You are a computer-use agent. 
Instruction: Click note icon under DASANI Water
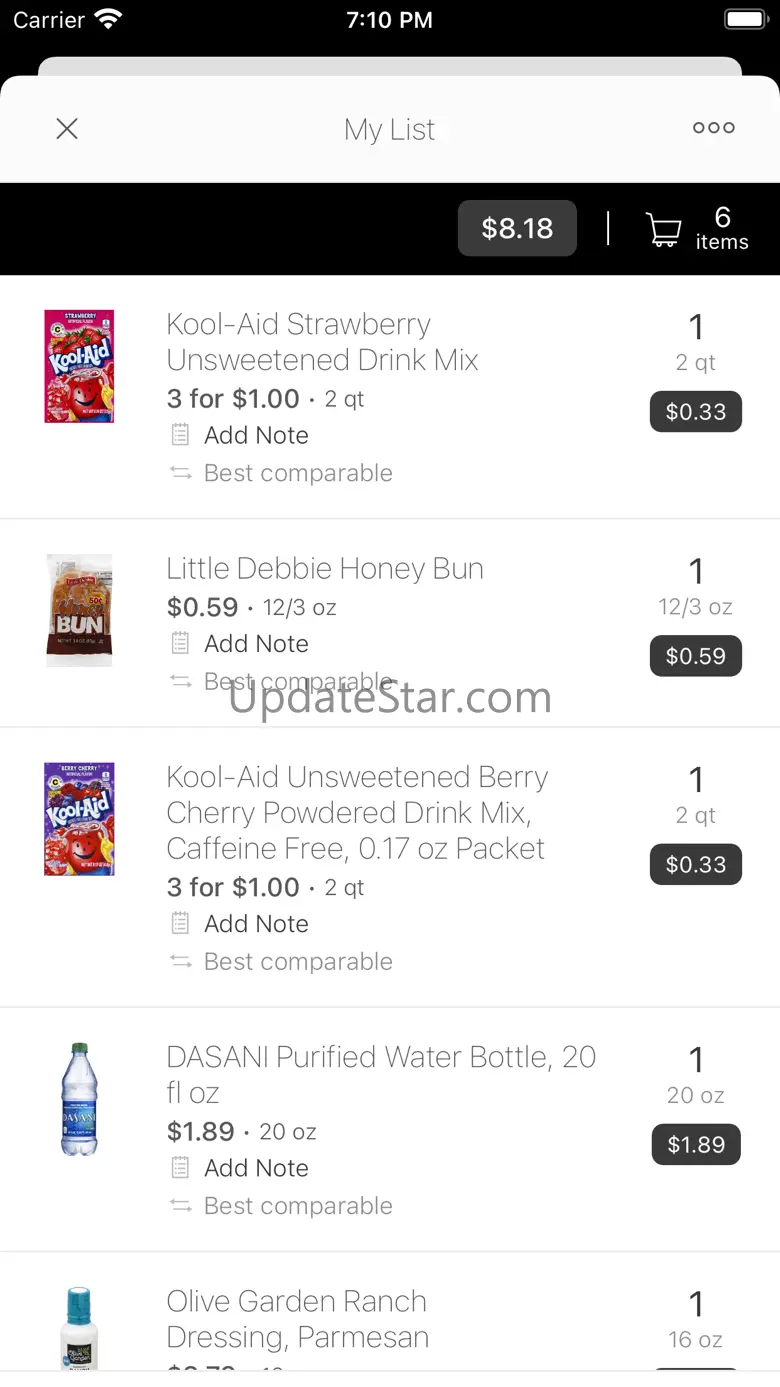tap(180, 1167)
